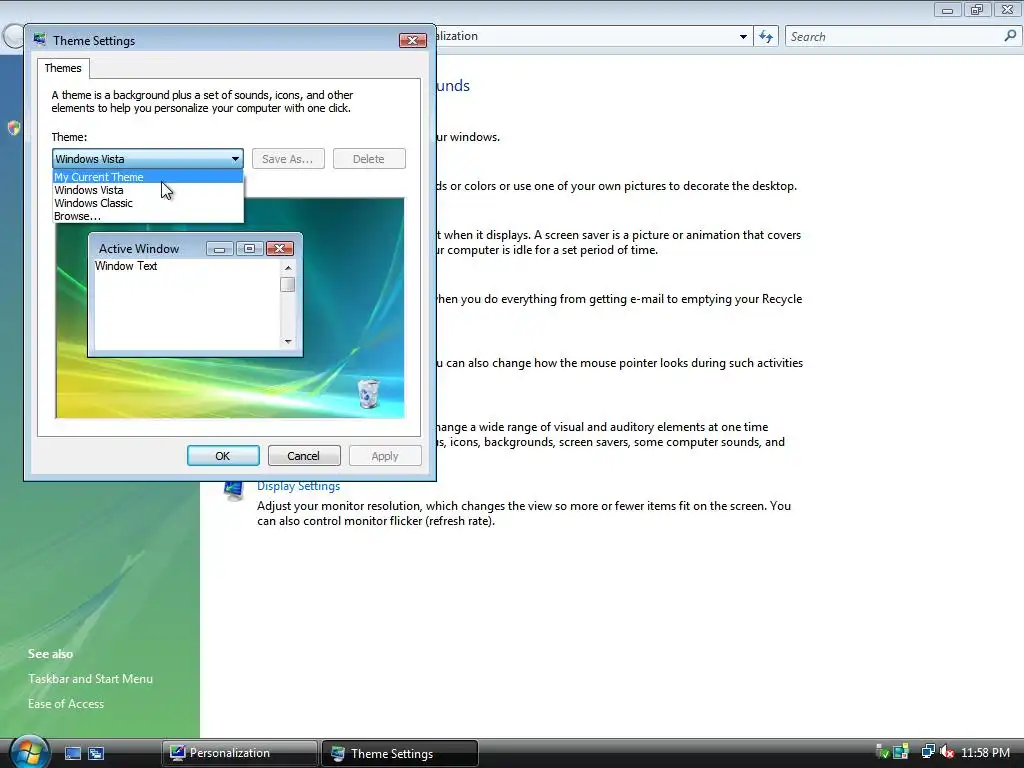Open Ease of Access link
This screenshot has width=1024, height=768.
pyautogui.click(x=66, y=703)
